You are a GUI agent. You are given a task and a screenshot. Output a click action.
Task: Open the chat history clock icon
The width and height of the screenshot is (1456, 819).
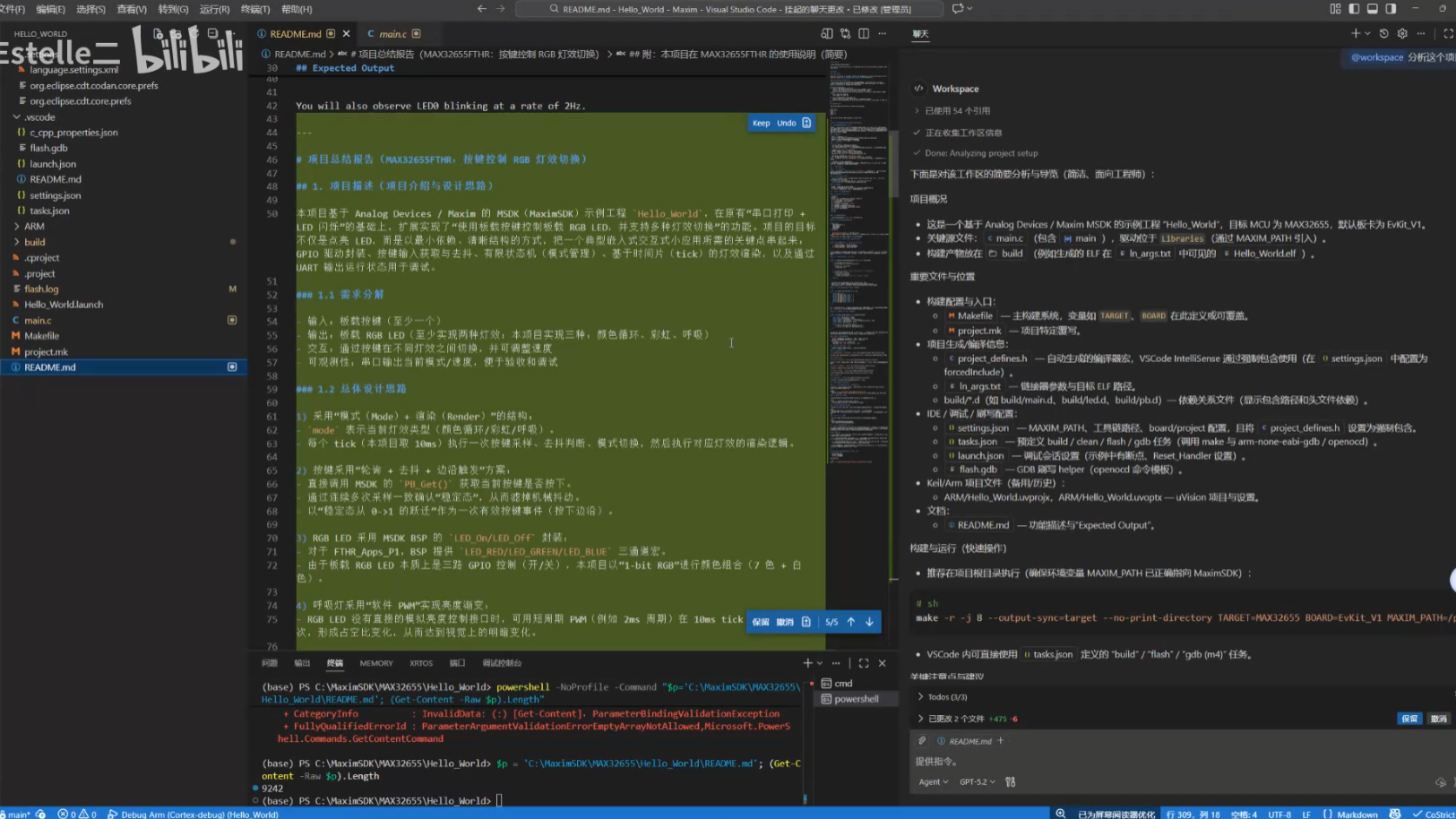click(x=1383, y=33)
